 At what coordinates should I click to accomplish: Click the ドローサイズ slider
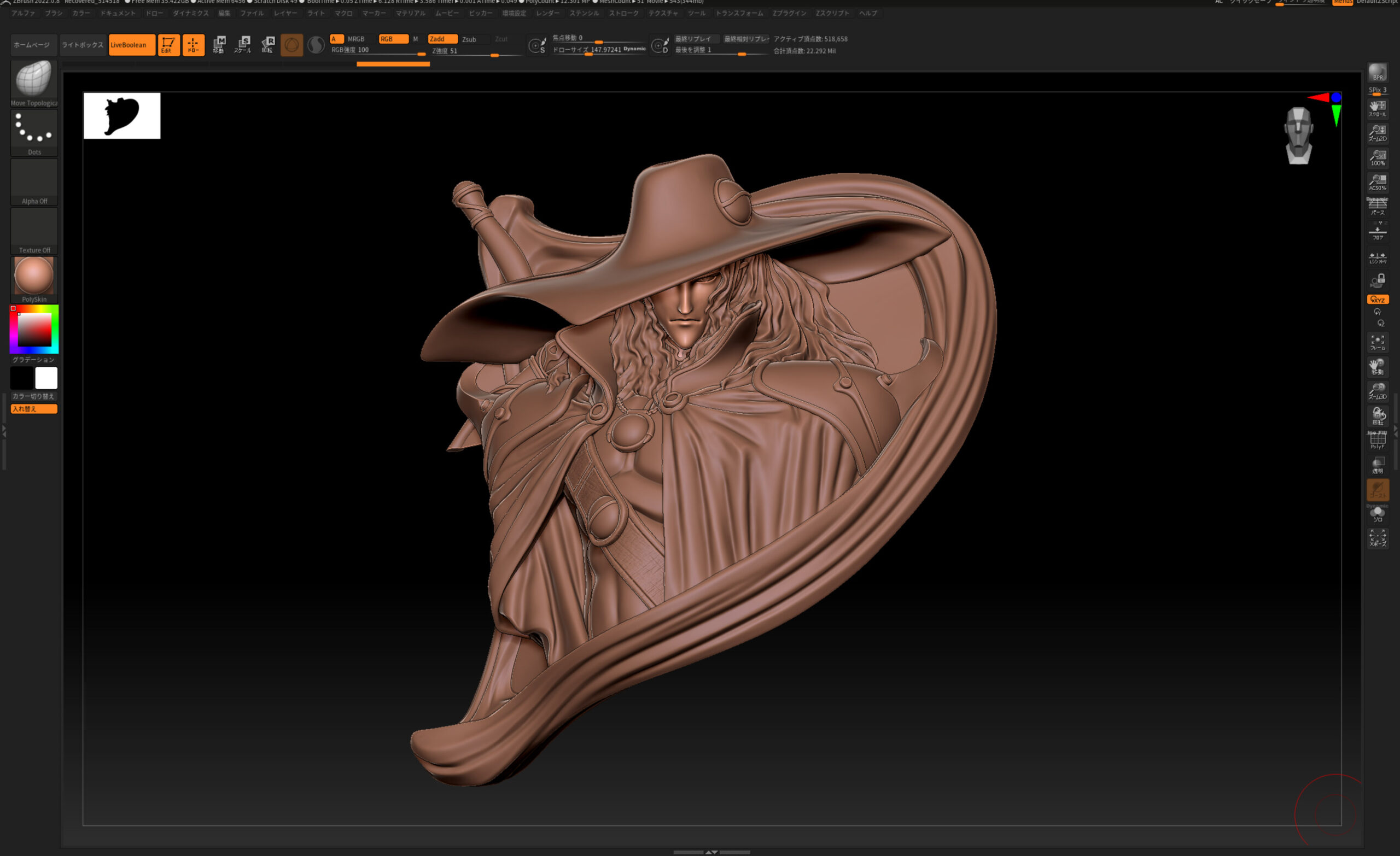coord(599,50)
